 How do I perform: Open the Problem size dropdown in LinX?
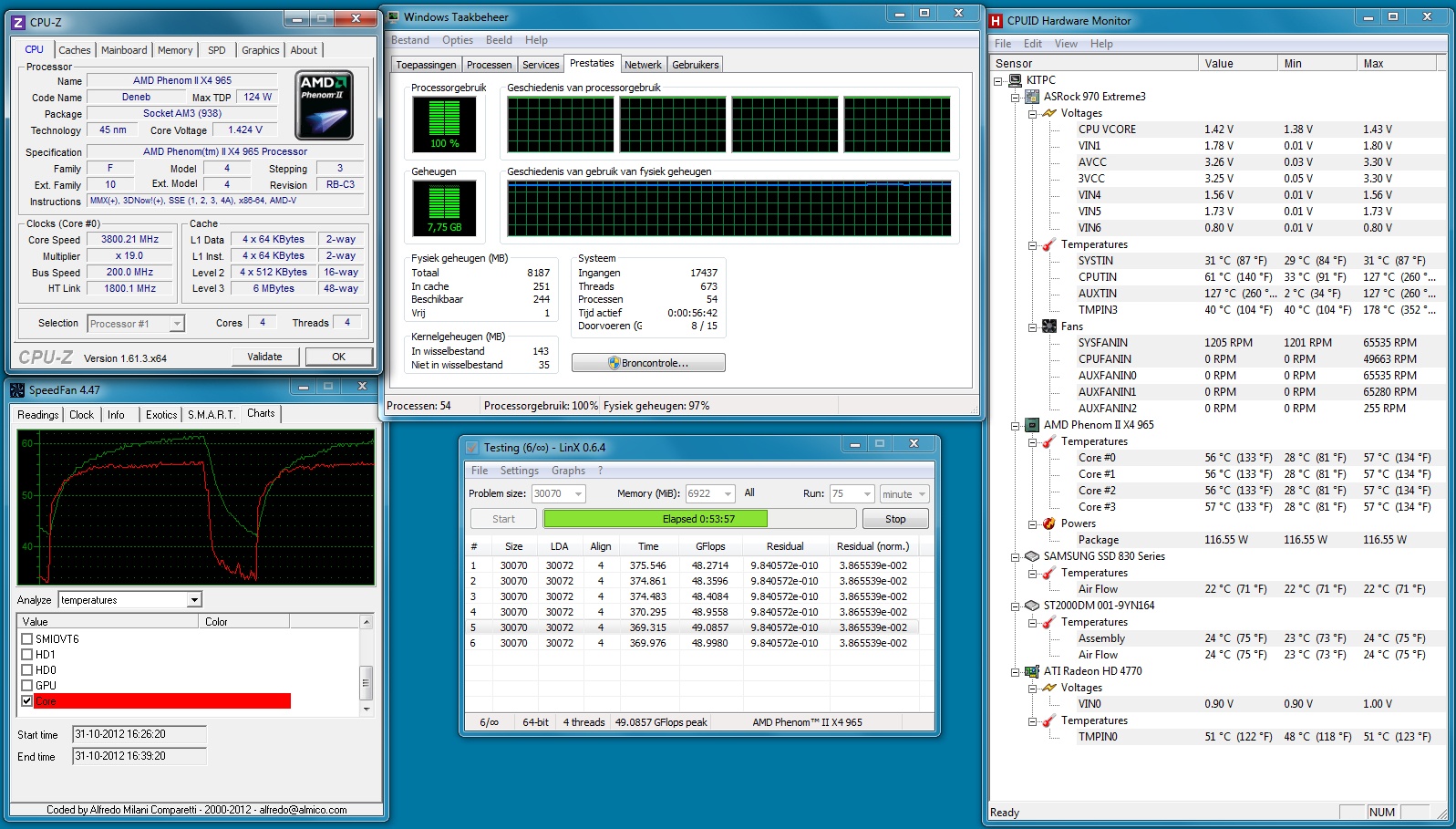(x=578, y=493)
